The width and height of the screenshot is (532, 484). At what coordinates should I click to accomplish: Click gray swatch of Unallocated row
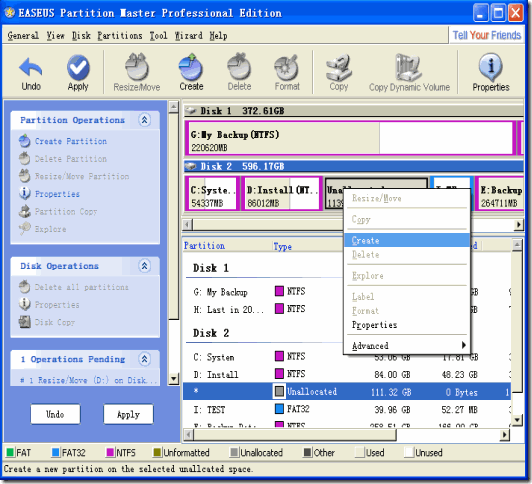[279, 391]
